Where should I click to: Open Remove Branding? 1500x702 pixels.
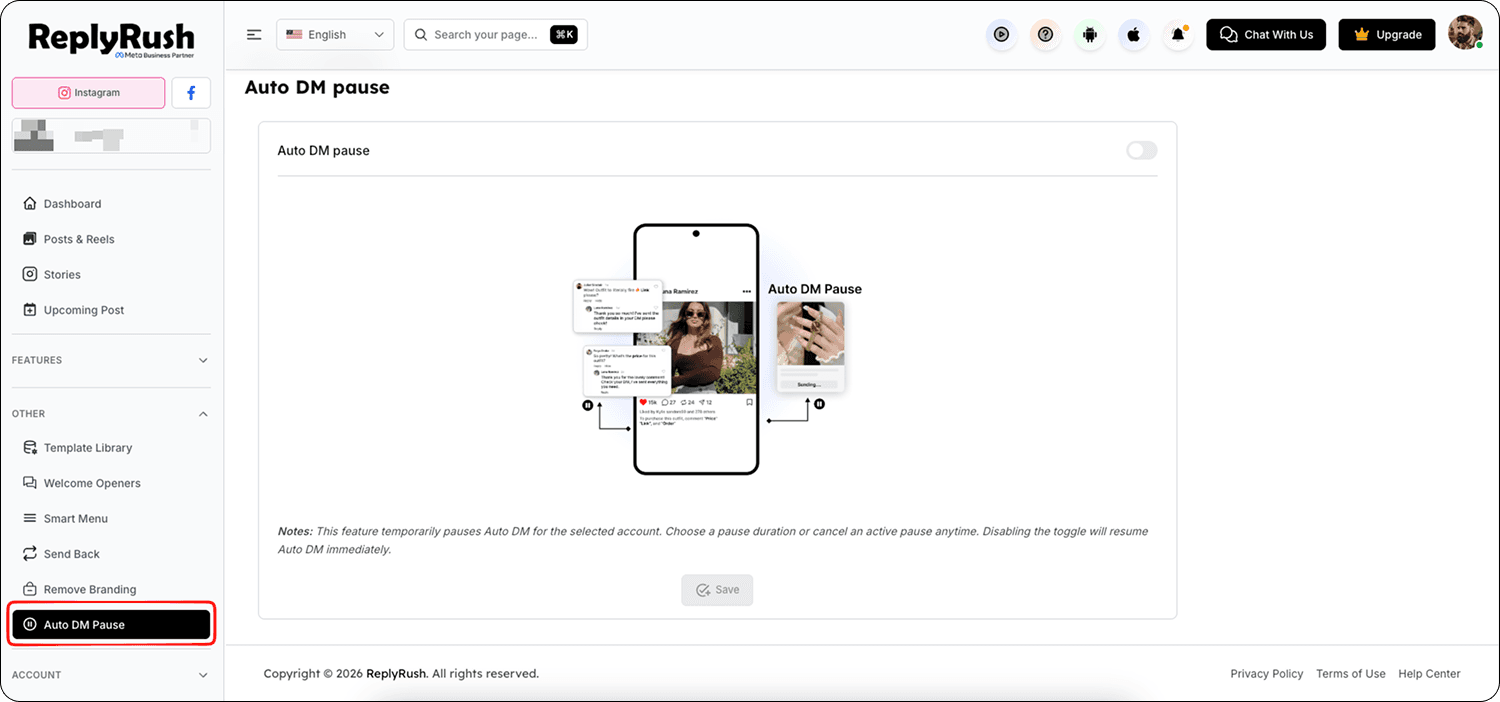tap(111, 590)
